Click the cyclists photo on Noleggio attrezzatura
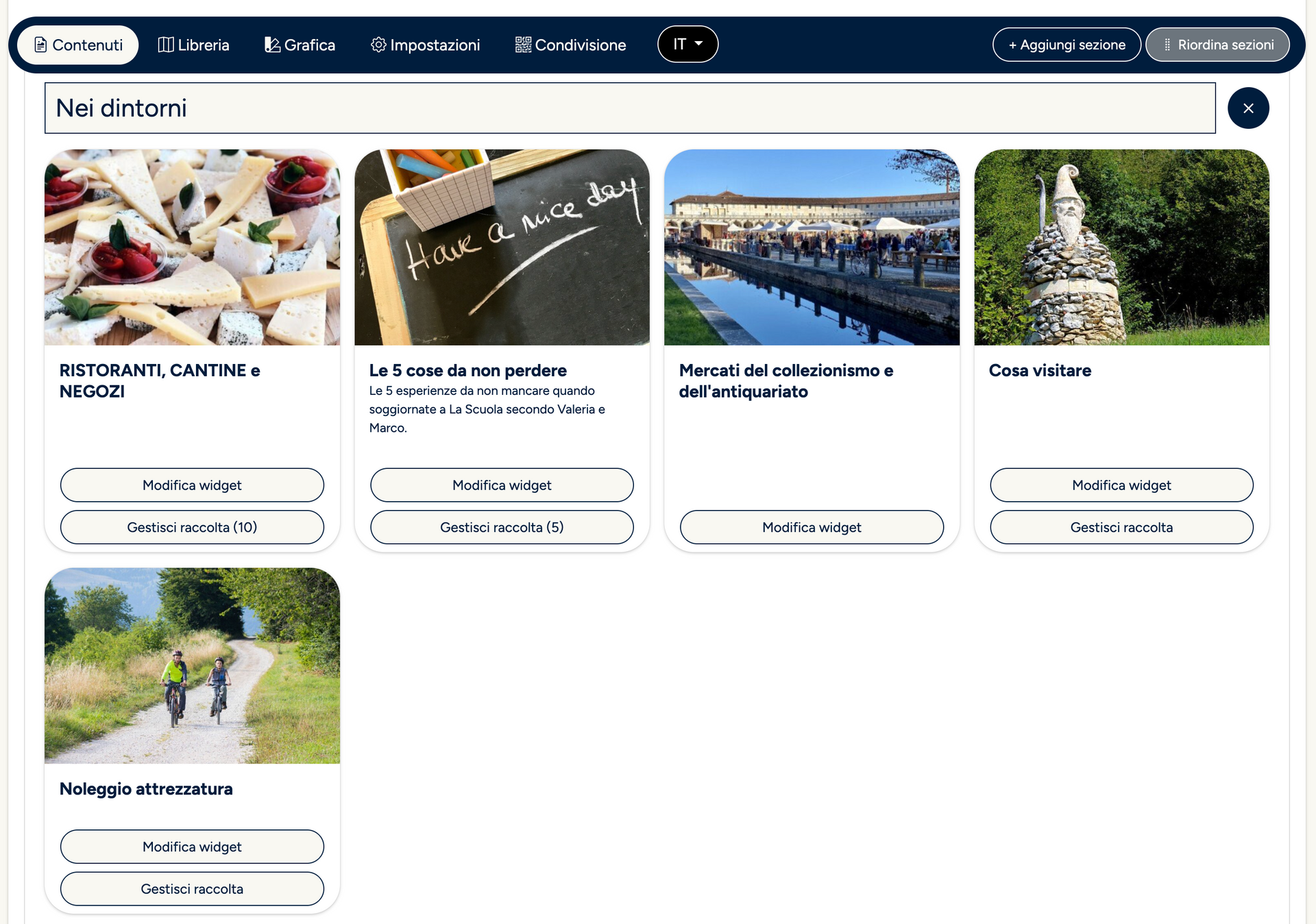1316x924 pixels. [192, 666]
